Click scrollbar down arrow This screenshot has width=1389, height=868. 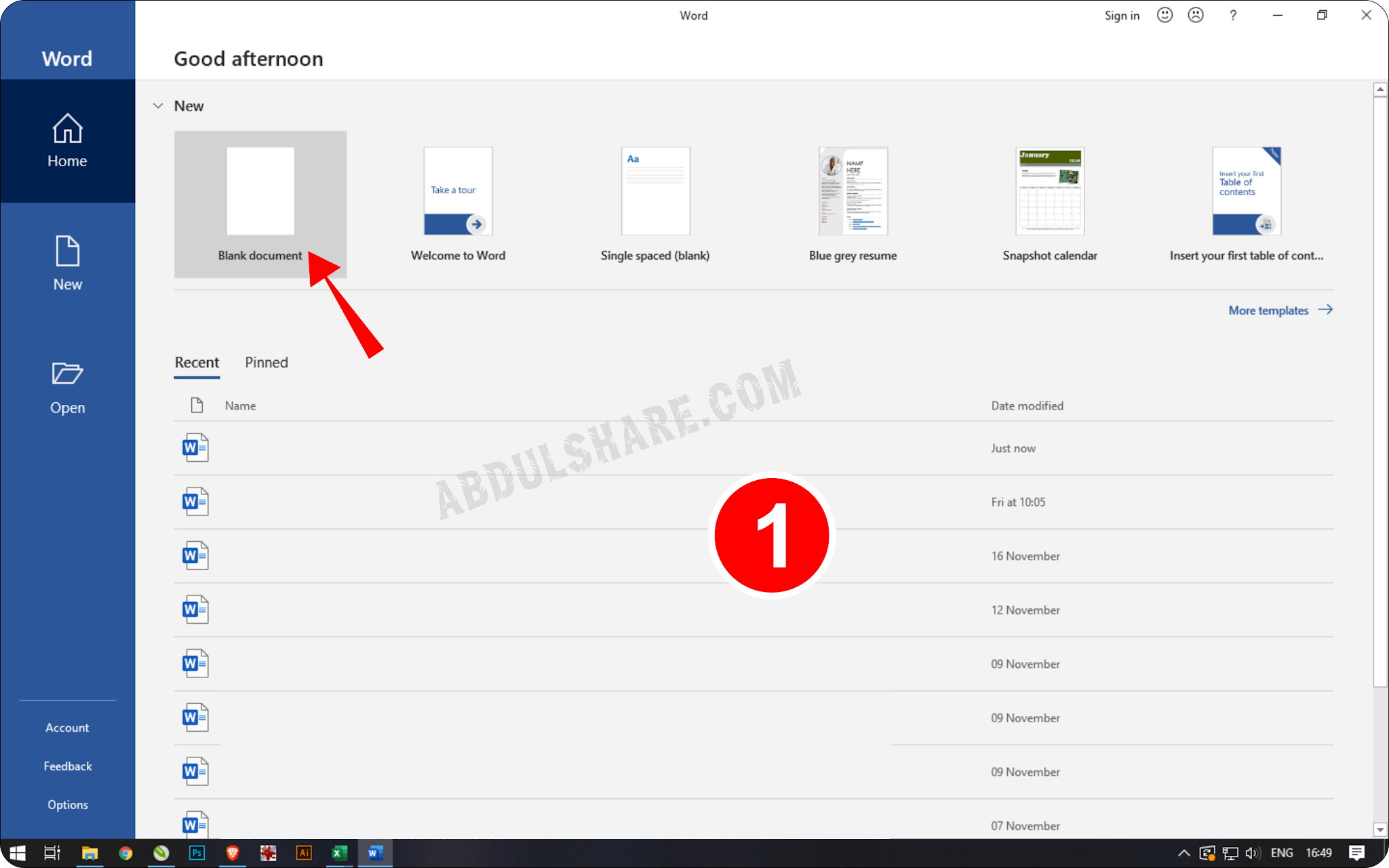(1380, 829)
